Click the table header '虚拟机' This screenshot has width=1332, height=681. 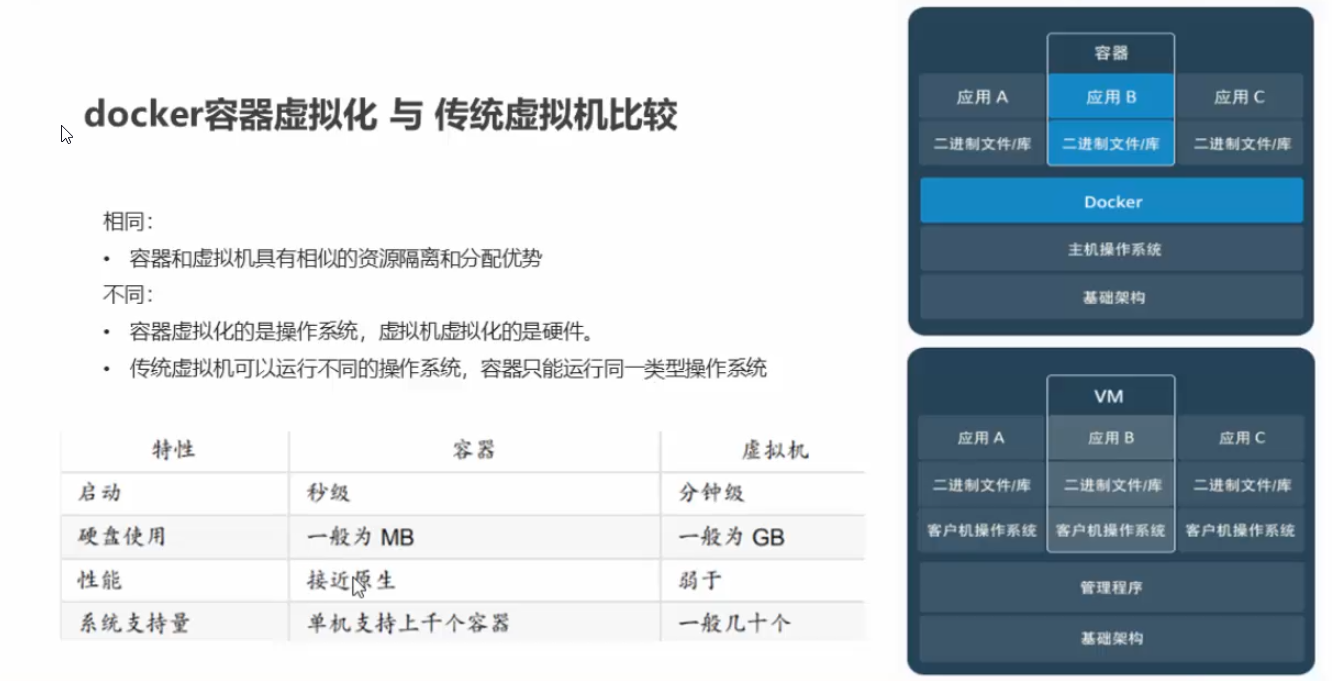tap(775, 450)
